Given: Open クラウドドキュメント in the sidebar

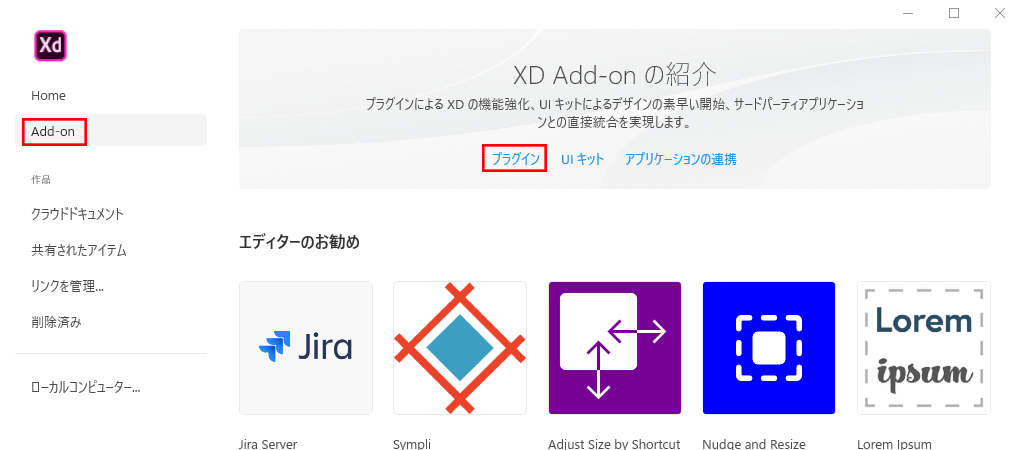Looking at the screenshot, I should (x=77, y=214).
